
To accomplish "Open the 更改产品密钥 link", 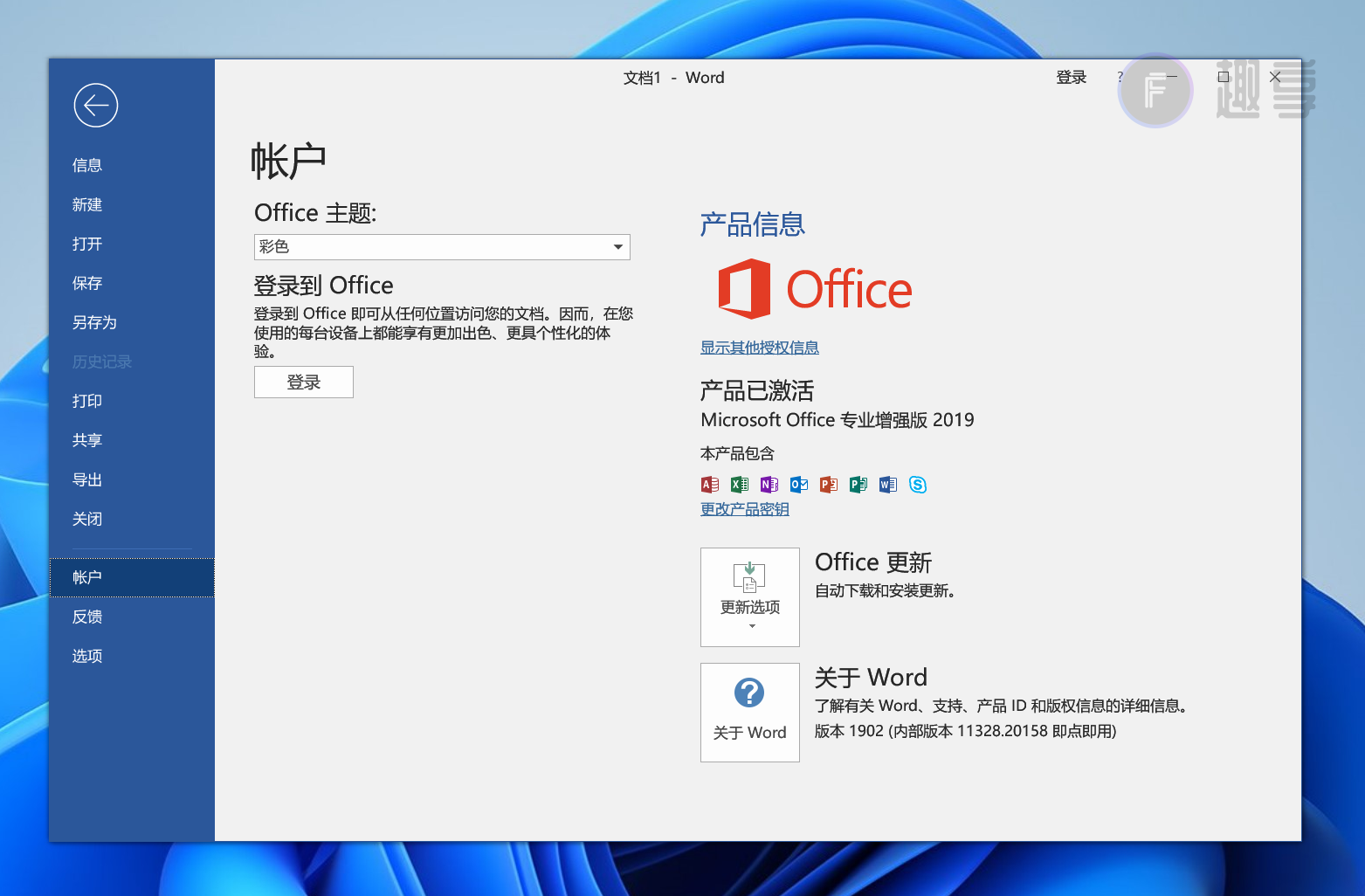I will [x=745, y=509].
